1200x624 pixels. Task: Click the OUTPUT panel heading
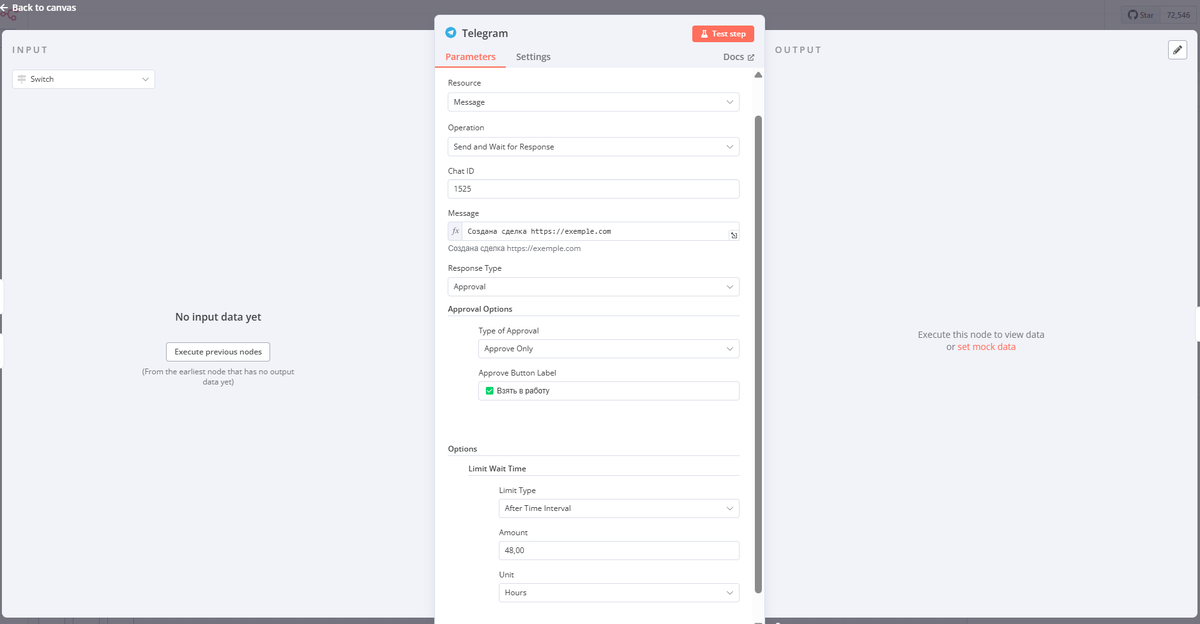(x=798, y=50)
